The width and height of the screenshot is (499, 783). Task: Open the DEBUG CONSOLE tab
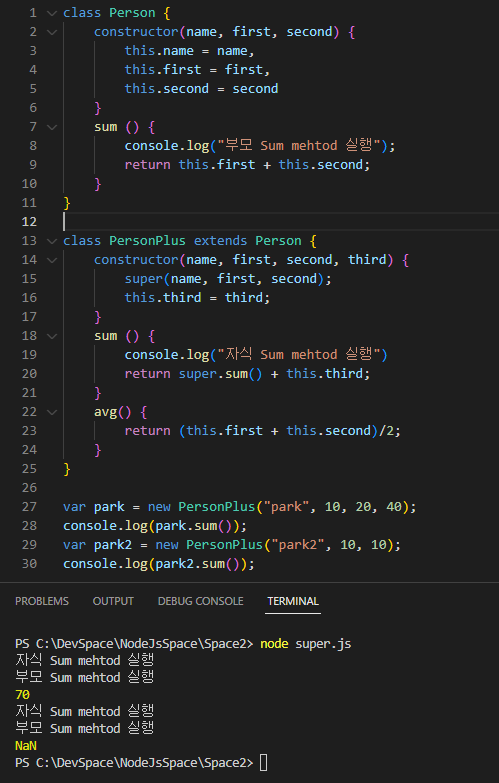pos(200,601)
